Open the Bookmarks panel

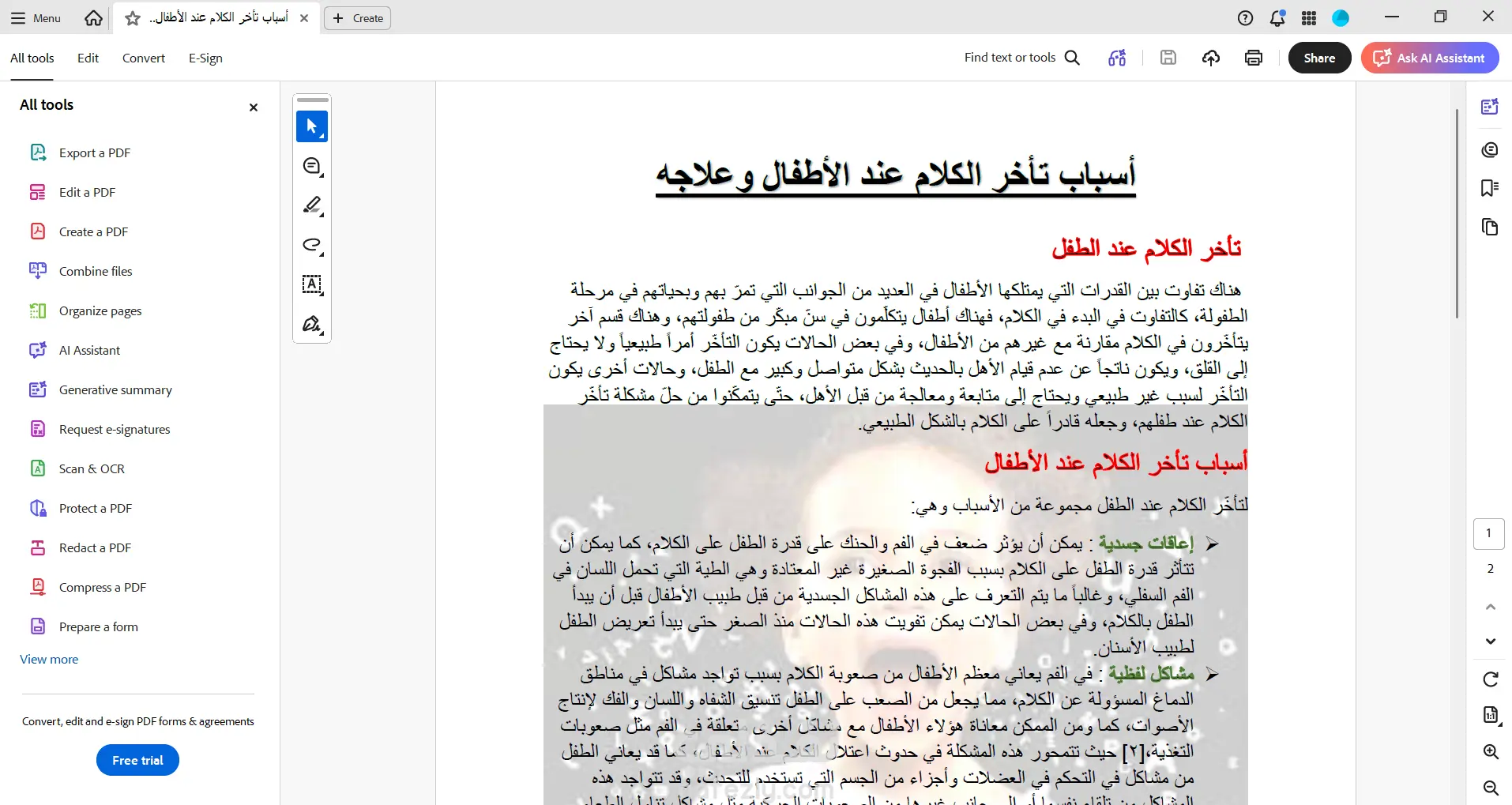pos(1490,188)
